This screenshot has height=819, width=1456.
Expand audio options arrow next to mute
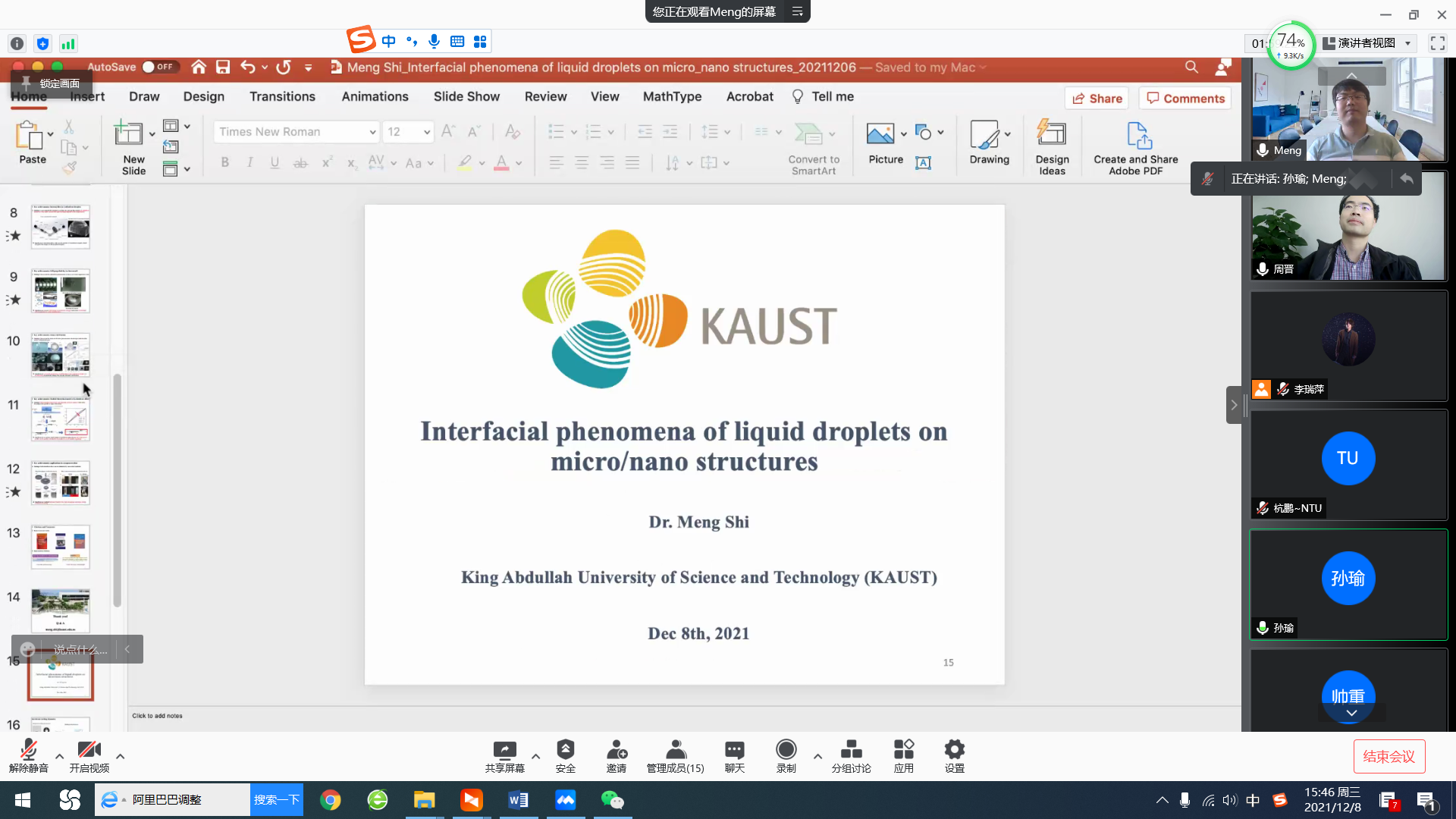[59, 756]
